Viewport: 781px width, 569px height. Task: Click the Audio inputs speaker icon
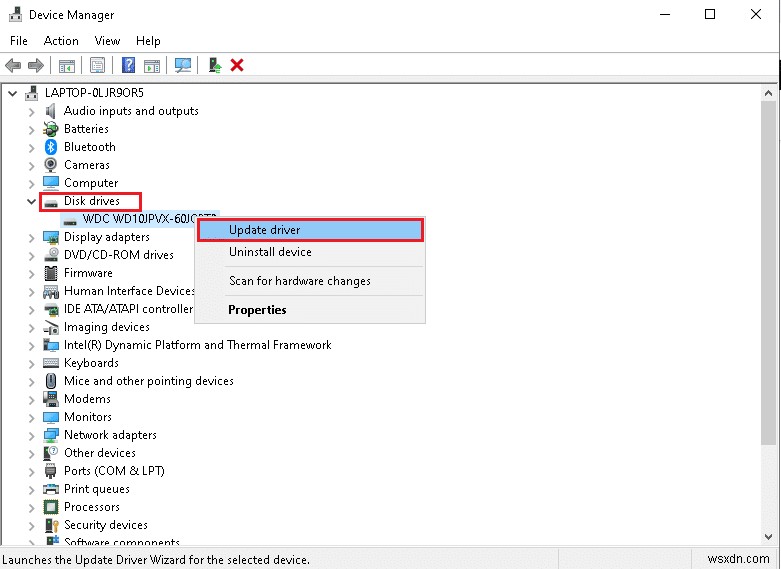(50, 111)
